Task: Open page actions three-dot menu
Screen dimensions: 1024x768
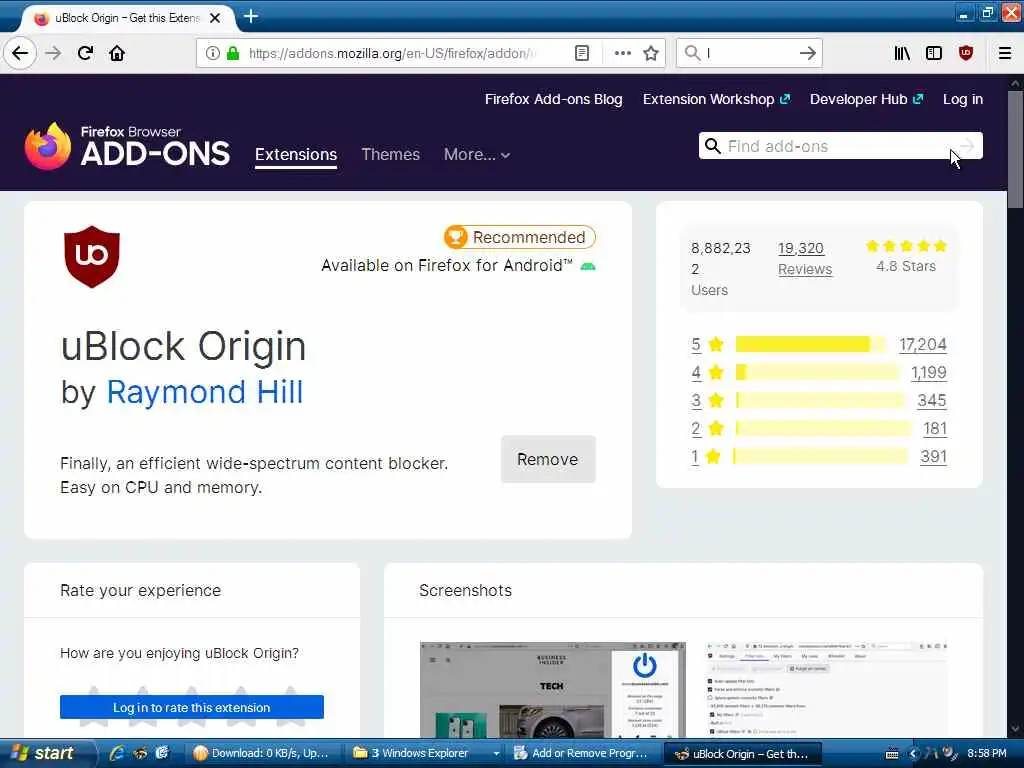Action: pyautogui.click(x=622, y=53)
